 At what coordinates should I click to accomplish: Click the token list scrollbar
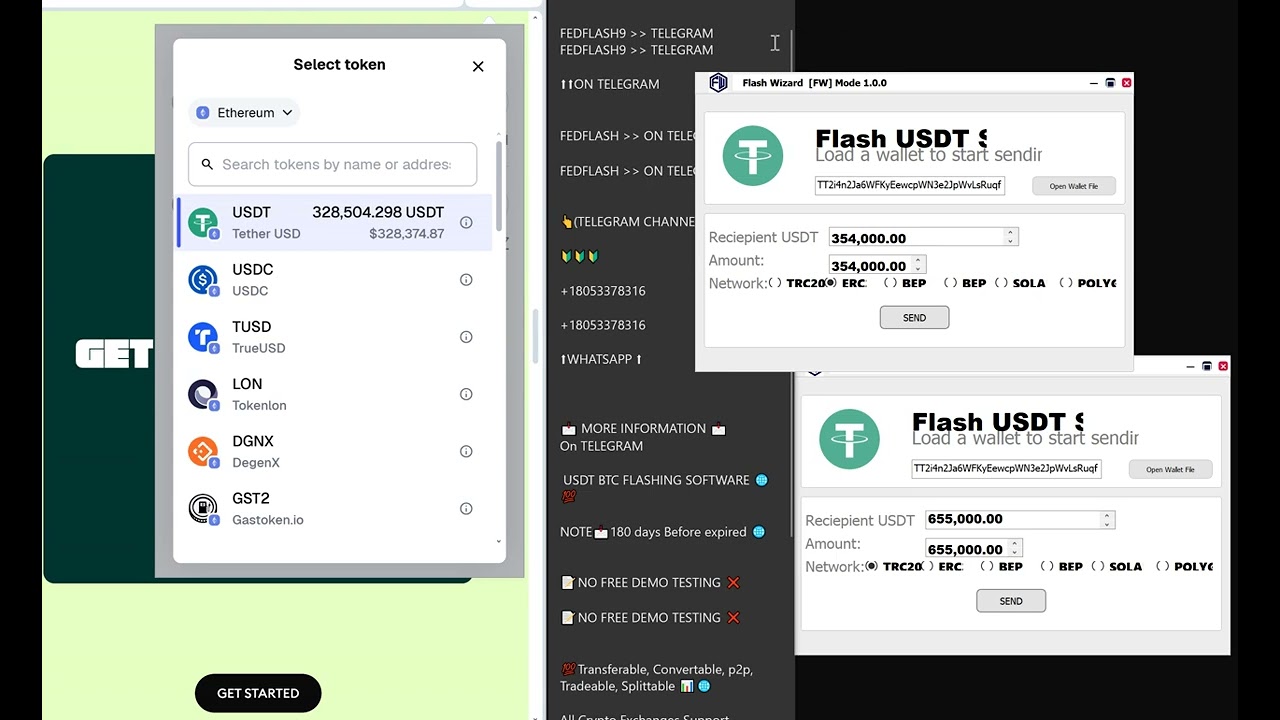[x=499, y=185]
